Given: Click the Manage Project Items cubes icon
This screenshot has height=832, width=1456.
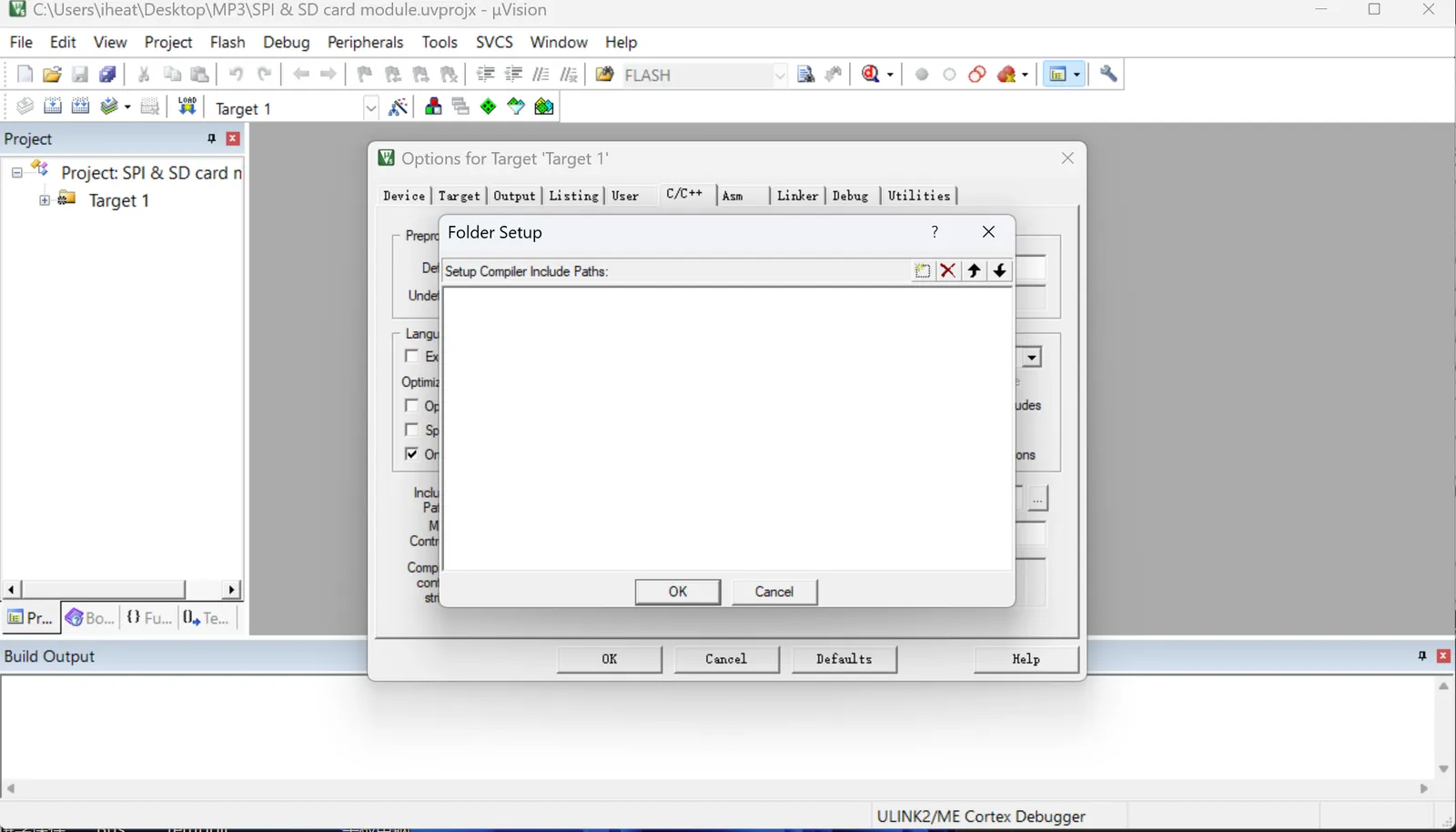Looking at the screenshot, I should [x=433, y=107].
